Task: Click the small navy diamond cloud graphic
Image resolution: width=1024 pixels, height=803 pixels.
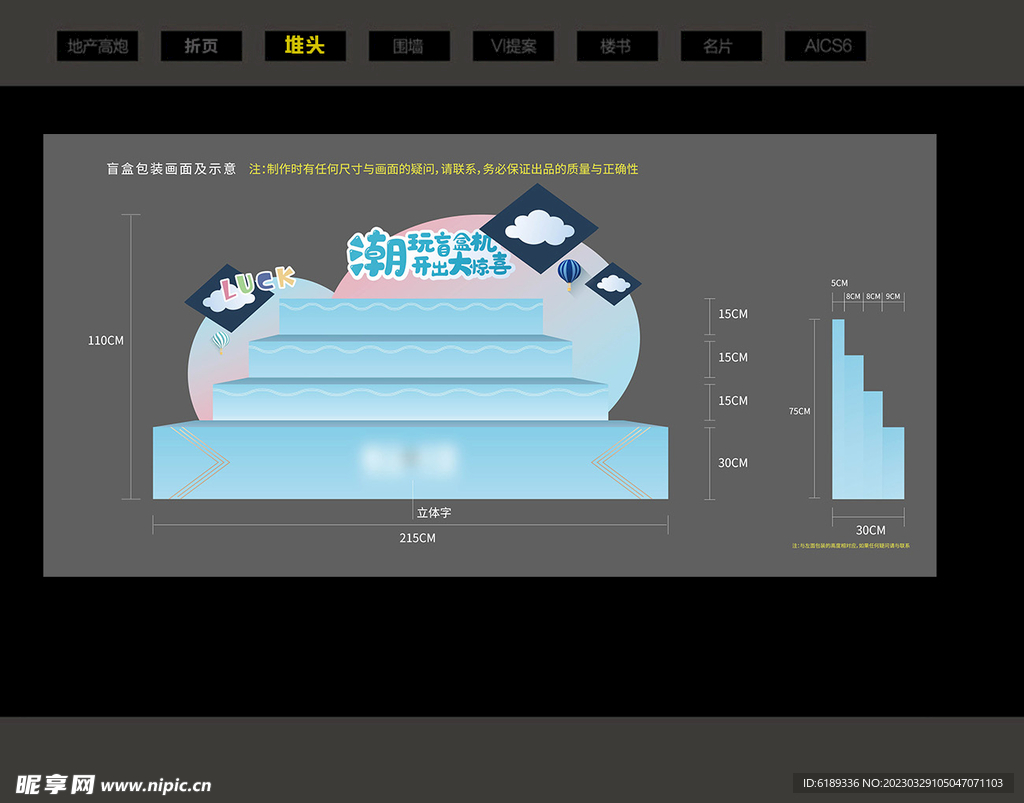Action: (613, 284)
